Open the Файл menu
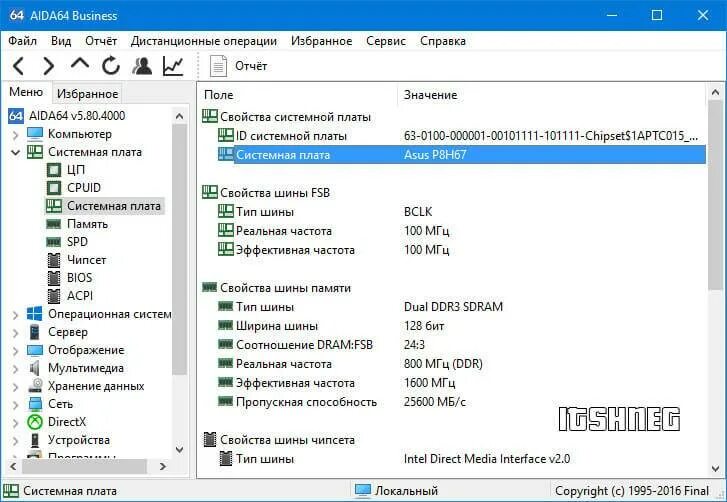The width and height of the screenshot is (727, 502). [22, 41]
